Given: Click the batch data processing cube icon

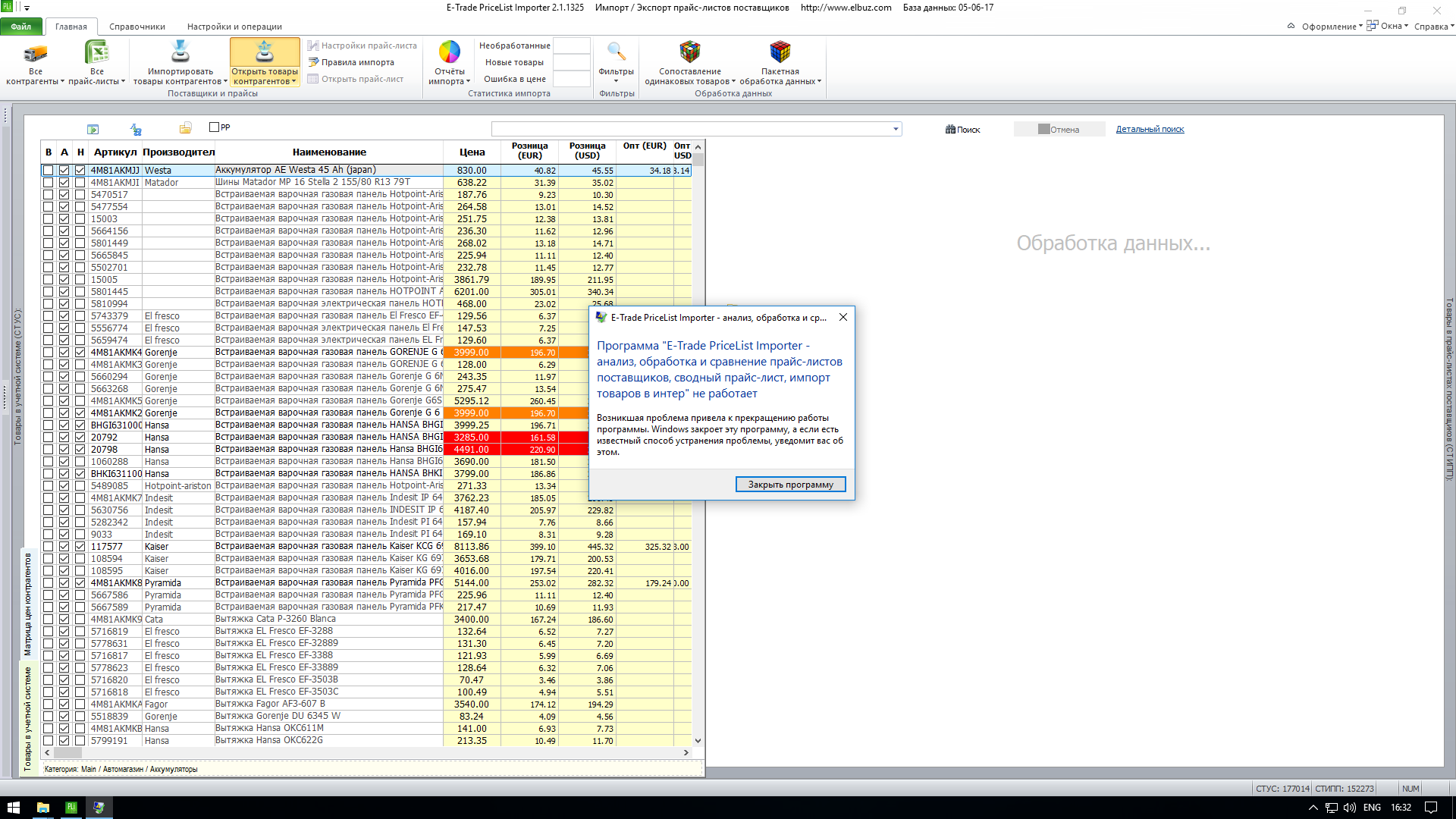Looking at the screenshot, I should click(x=780, y=52).
